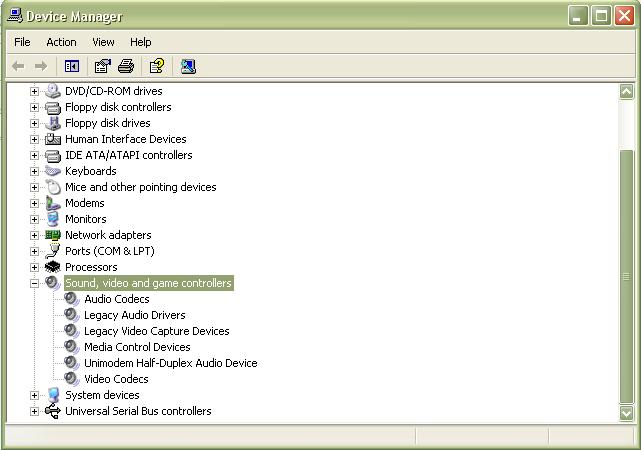
Task: Maximize the Device Manager window
Action: 601,16
